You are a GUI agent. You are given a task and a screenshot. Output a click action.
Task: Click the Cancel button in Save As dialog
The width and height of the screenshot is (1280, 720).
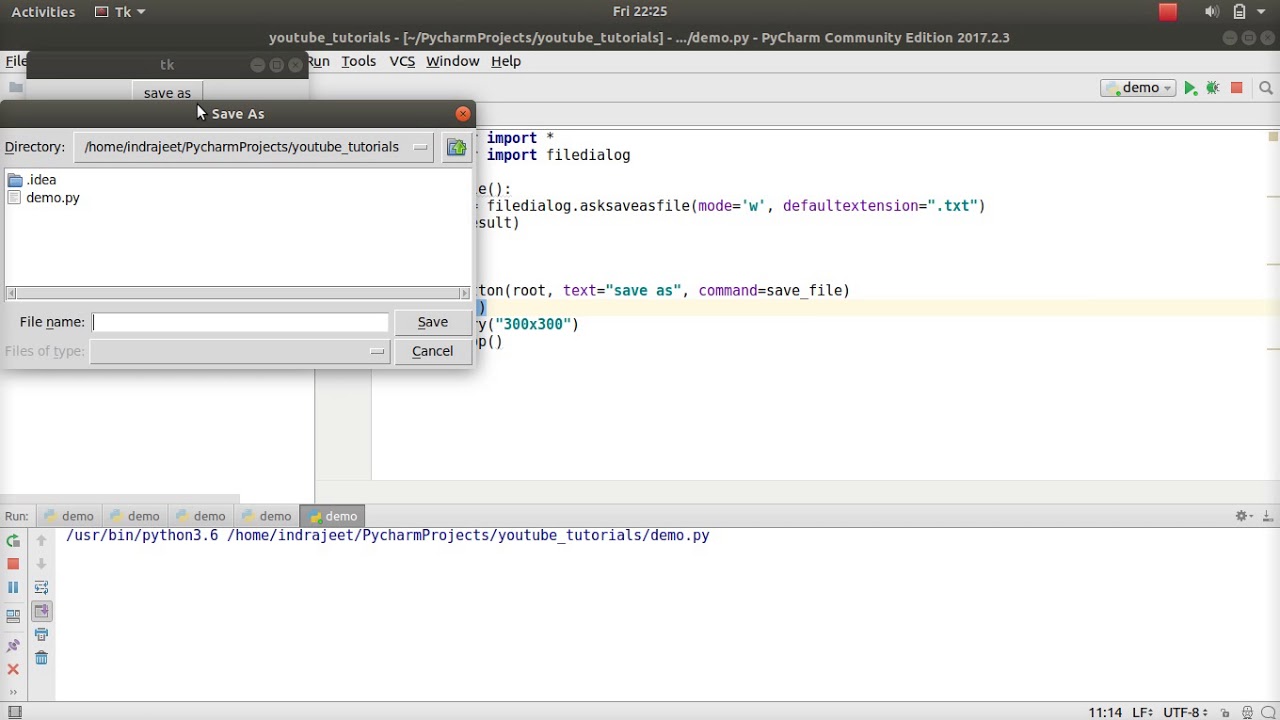tap(433, 351)
